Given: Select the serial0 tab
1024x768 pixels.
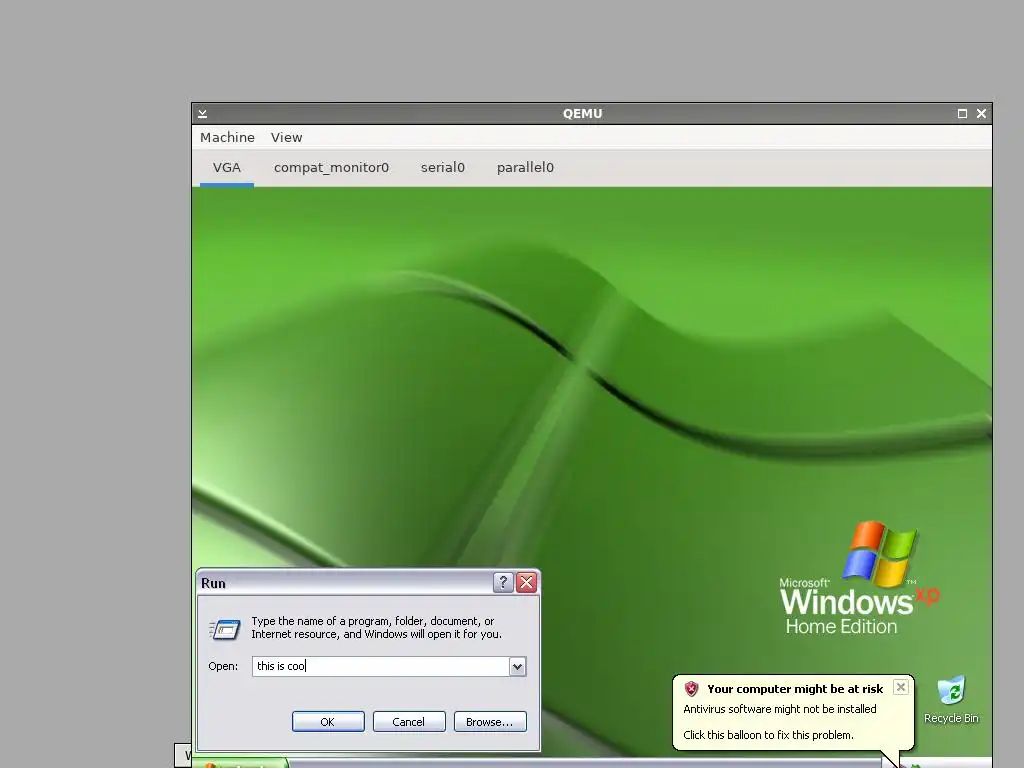Looking at the screenshot, I should 443,168.
